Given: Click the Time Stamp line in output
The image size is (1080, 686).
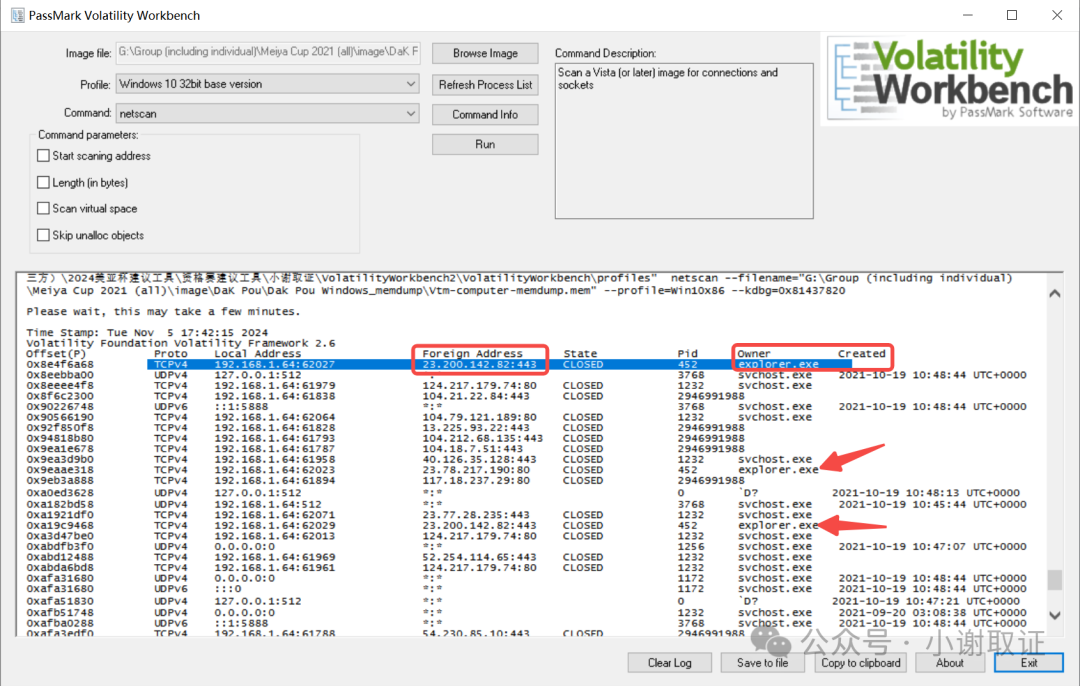Looking at the screenshot, I should point(147,333).
